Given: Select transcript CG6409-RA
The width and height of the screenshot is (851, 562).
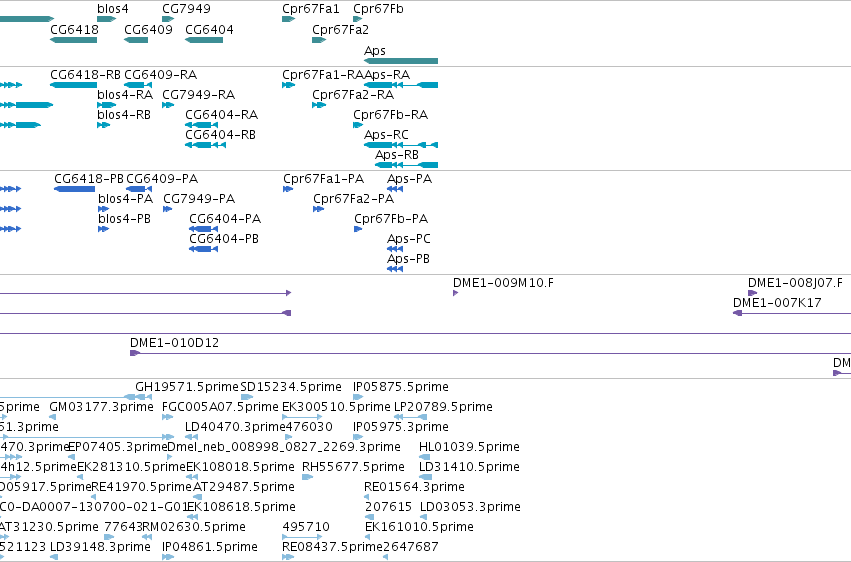Looking at the screenshot, I should (160, 74).
